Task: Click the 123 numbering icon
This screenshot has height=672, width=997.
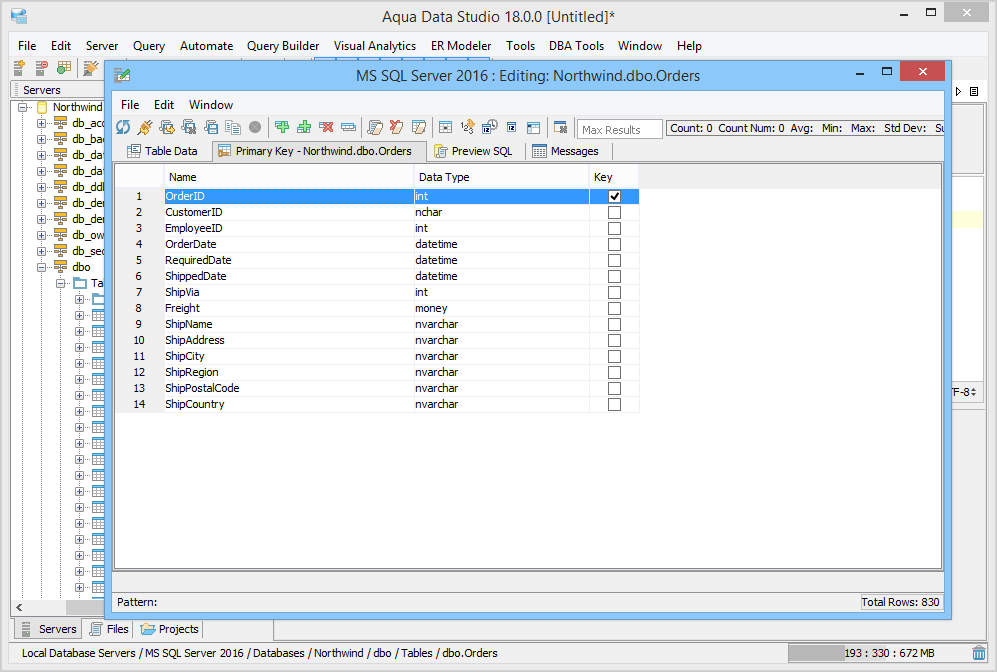Action: (x=467, y=127)
